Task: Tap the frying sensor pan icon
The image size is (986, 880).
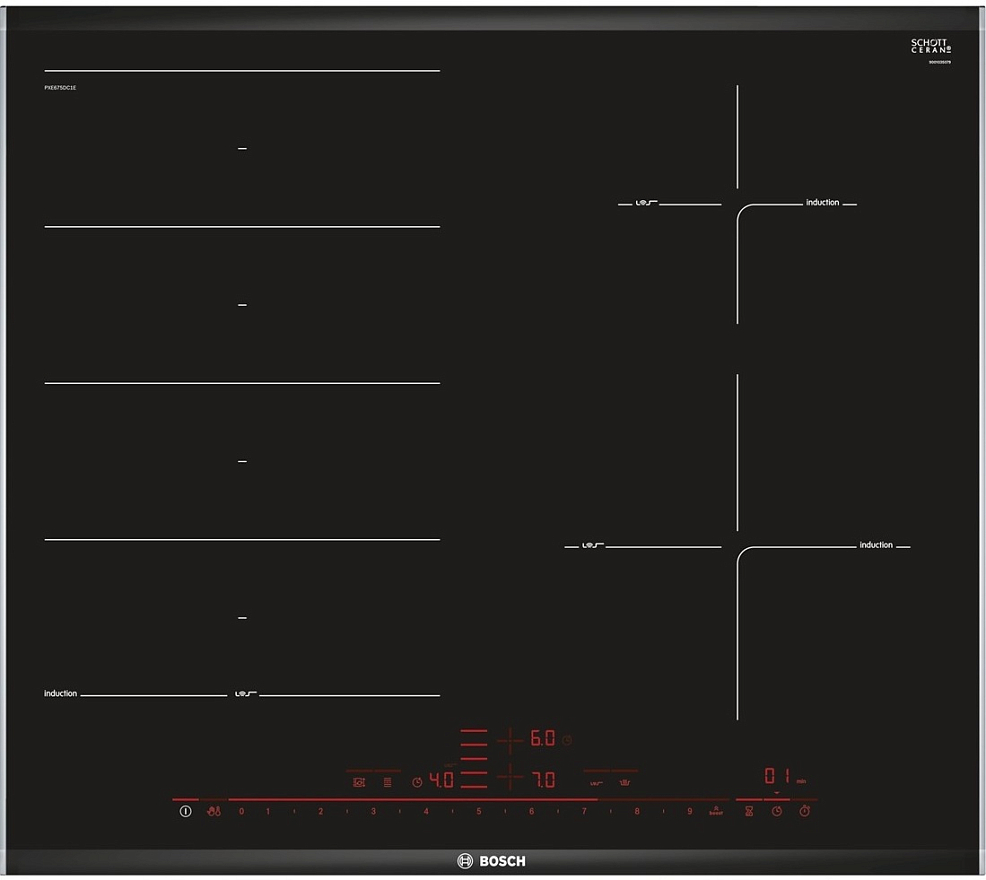Action: coord(597,782)
